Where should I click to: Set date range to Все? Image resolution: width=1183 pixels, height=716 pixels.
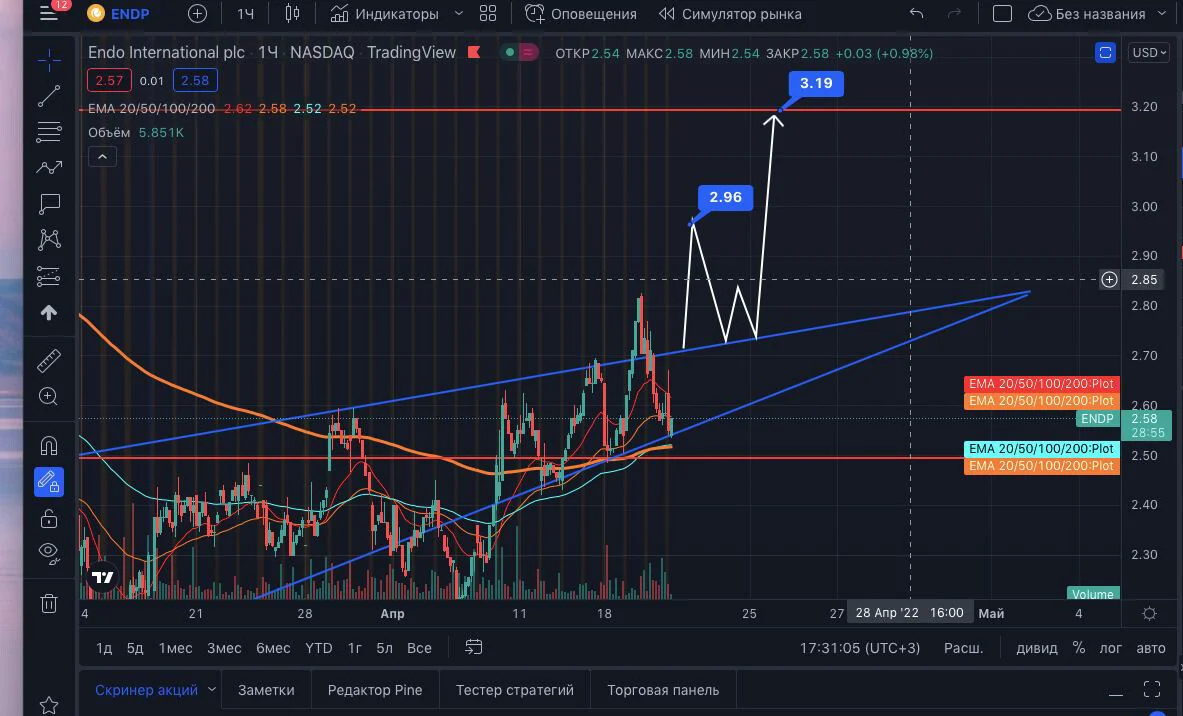[419, 648]
